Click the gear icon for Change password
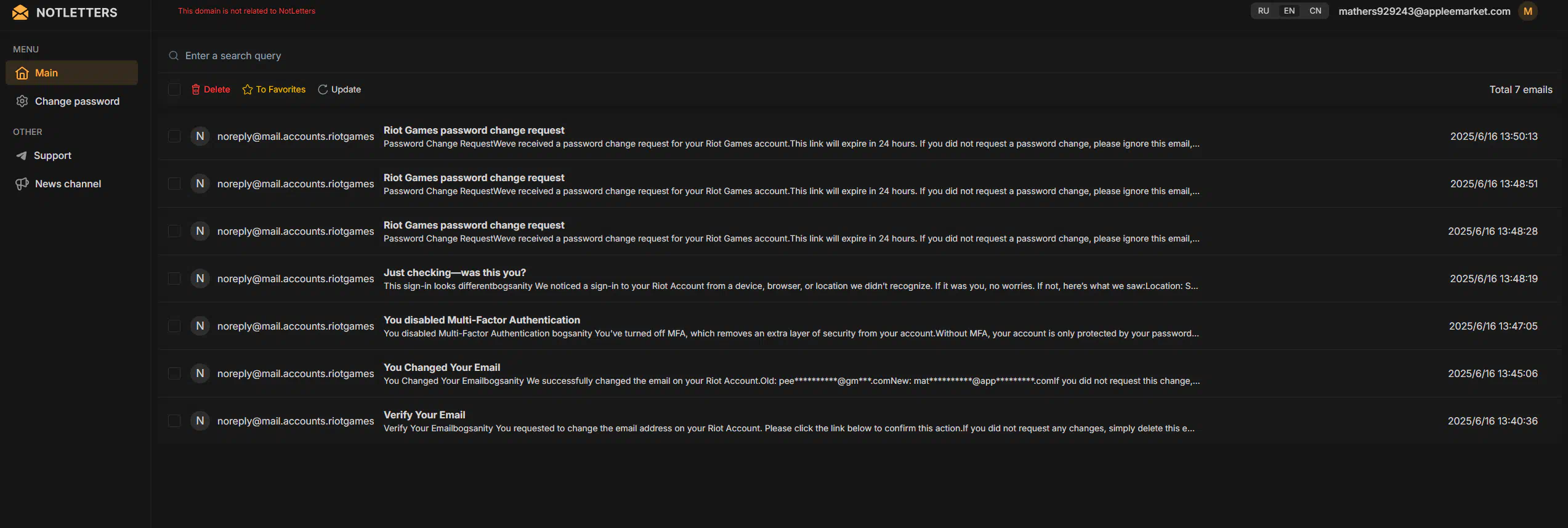The height and width of the screenshot is (528, 1568). [x=22, y=101]
